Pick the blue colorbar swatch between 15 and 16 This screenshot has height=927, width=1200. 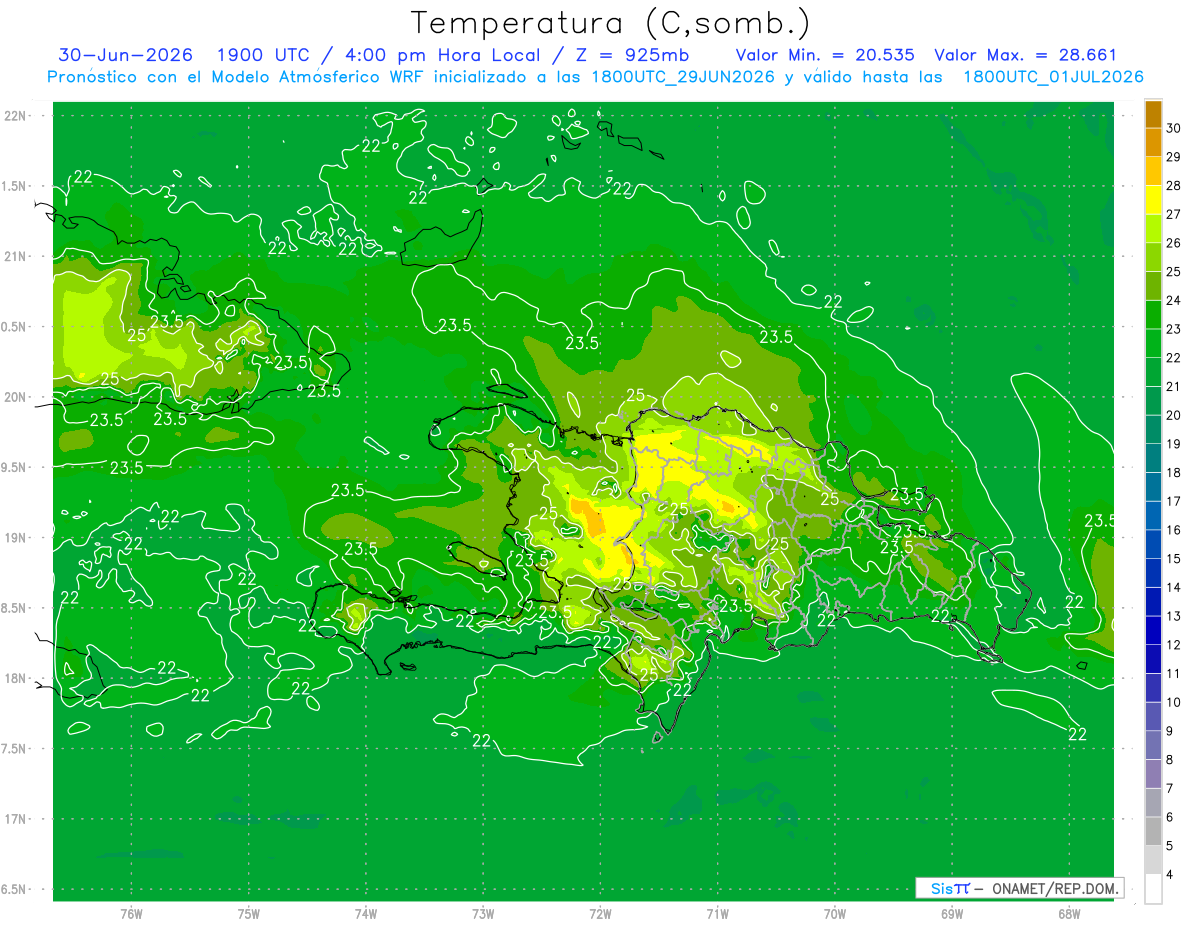click(1153, 545)
